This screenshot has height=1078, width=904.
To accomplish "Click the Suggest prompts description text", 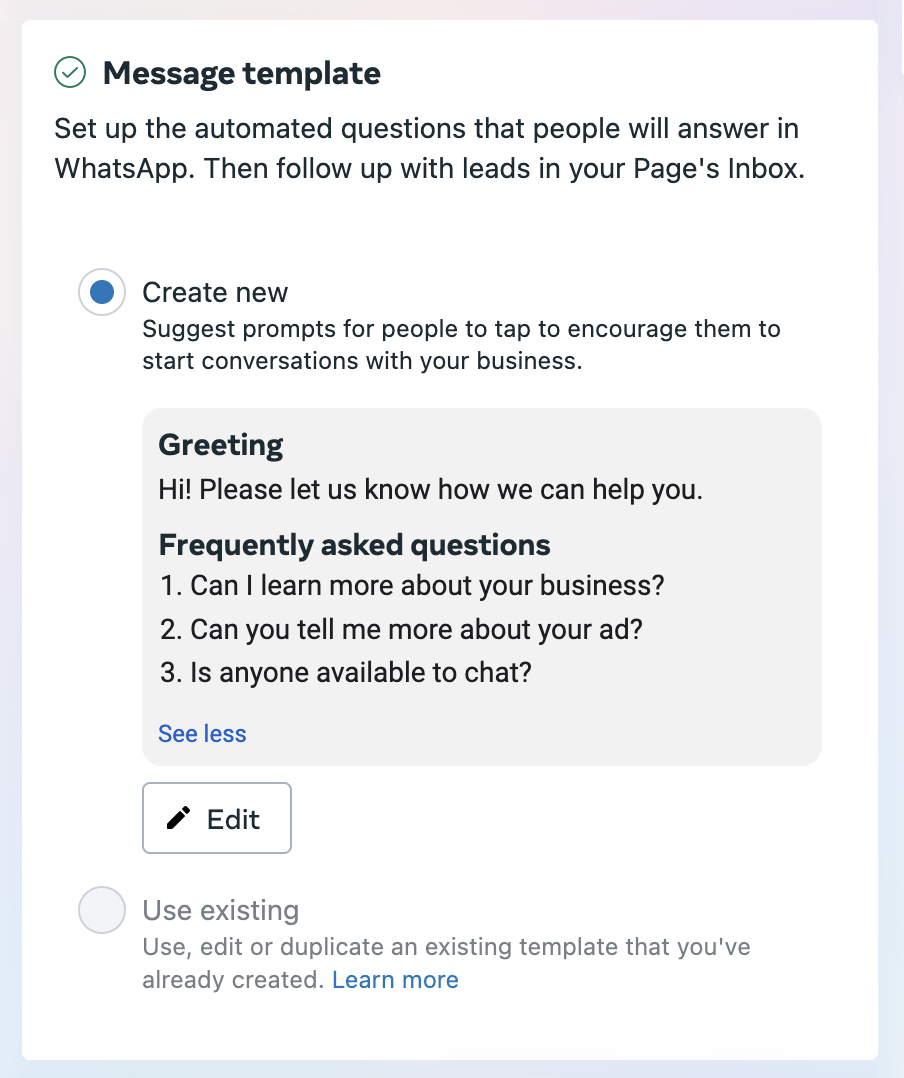I will pyautogui.click(x=461, y=344).
